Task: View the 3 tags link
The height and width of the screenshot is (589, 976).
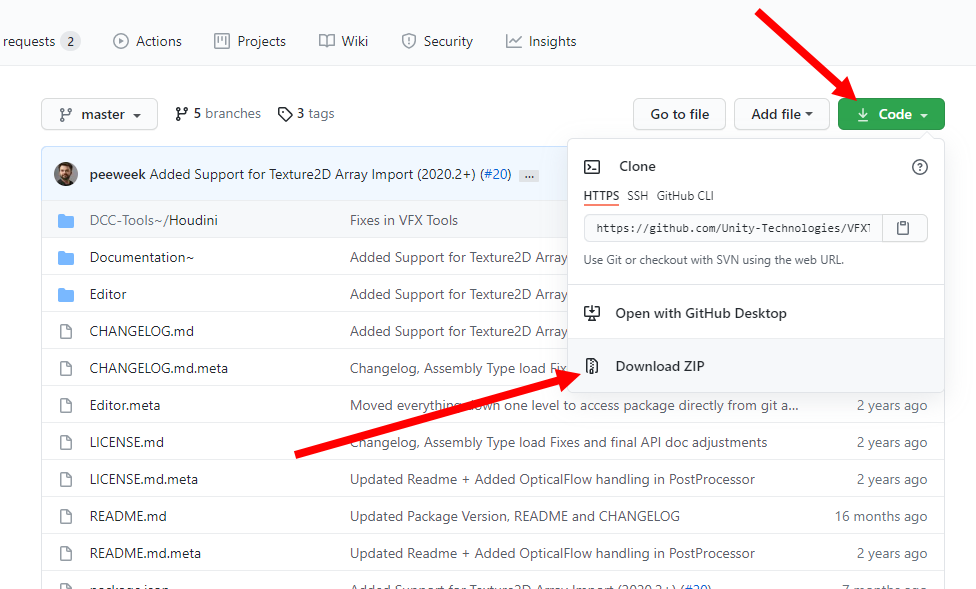Action: pos(306,113)
